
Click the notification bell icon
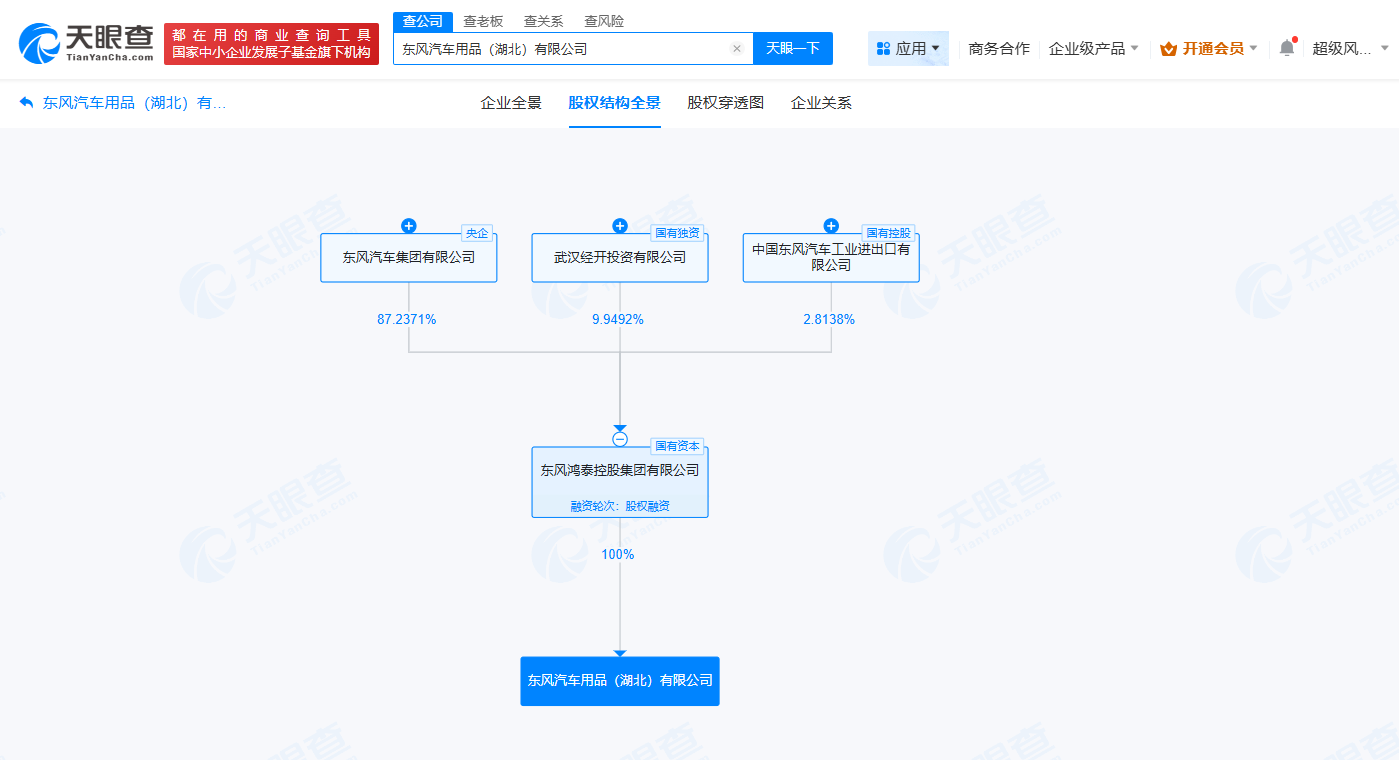tap(1287, 46)
